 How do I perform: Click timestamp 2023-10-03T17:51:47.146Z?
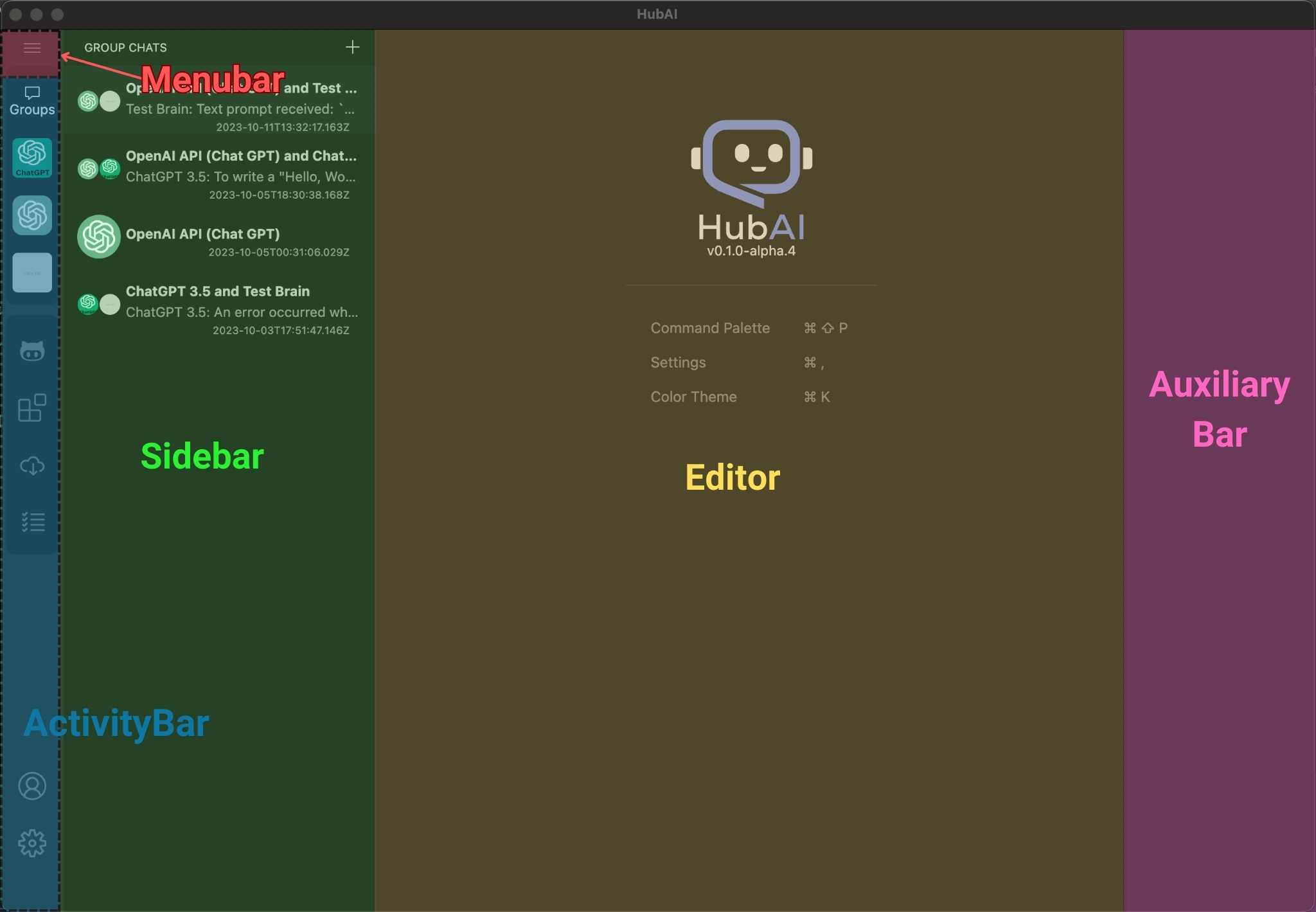(x=281, y=330)
